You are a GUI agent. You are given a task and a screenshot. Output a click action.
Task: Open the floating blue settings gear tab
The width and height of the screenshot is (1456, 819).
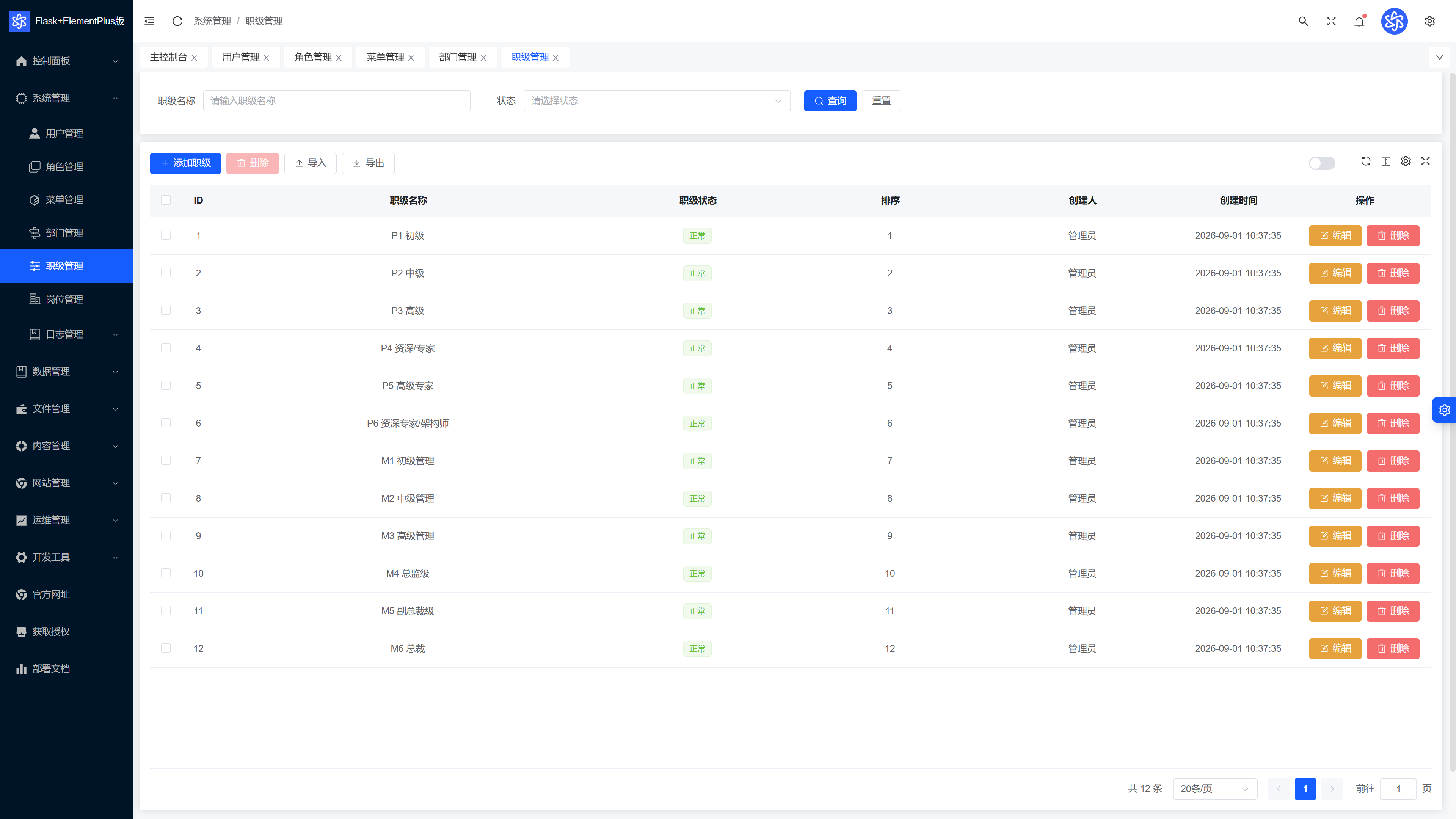[x=1444, y=410]
